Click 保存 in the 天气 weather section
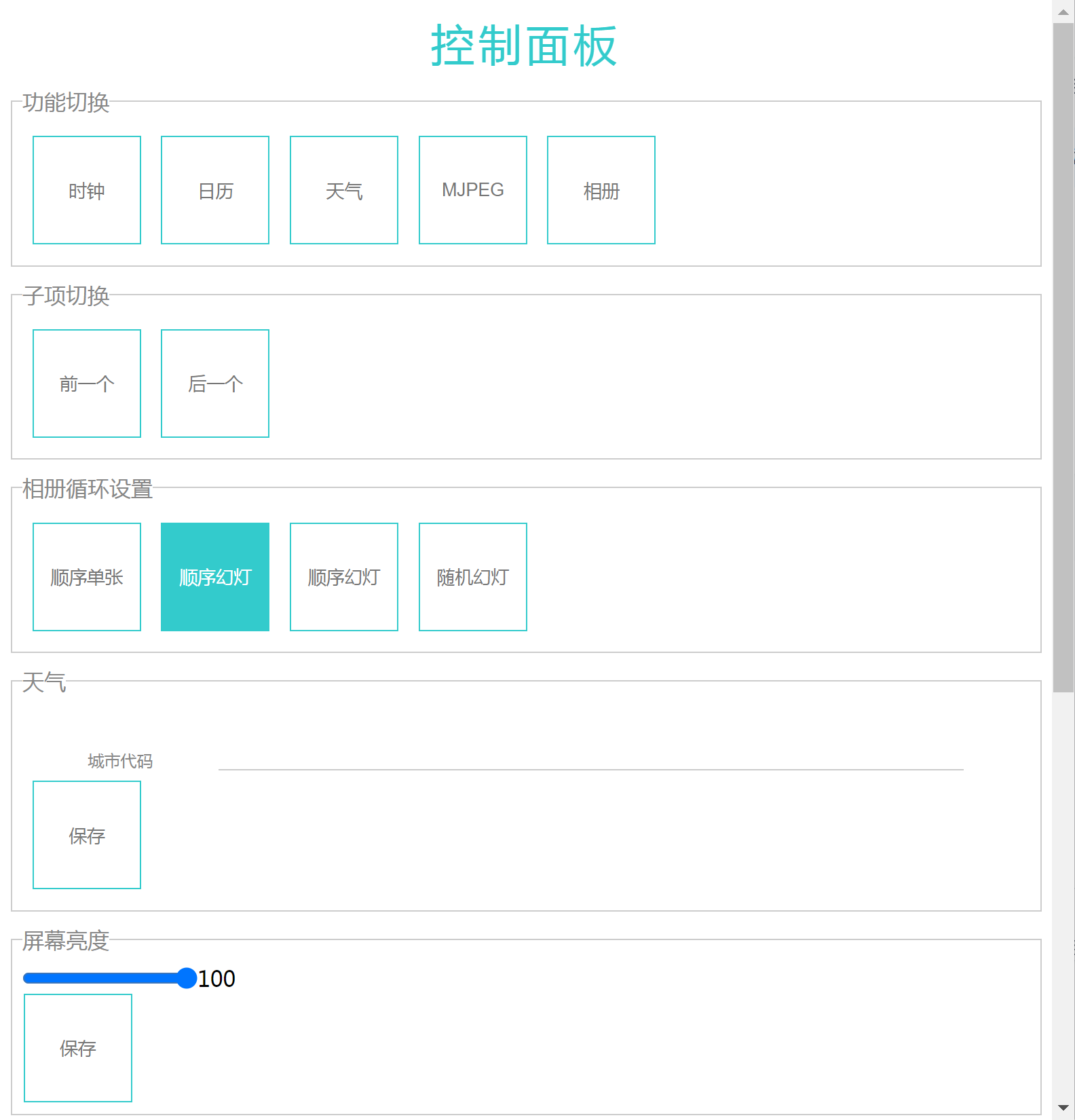Screen dimensions: 1075x1120 click(x=86, y=836)
